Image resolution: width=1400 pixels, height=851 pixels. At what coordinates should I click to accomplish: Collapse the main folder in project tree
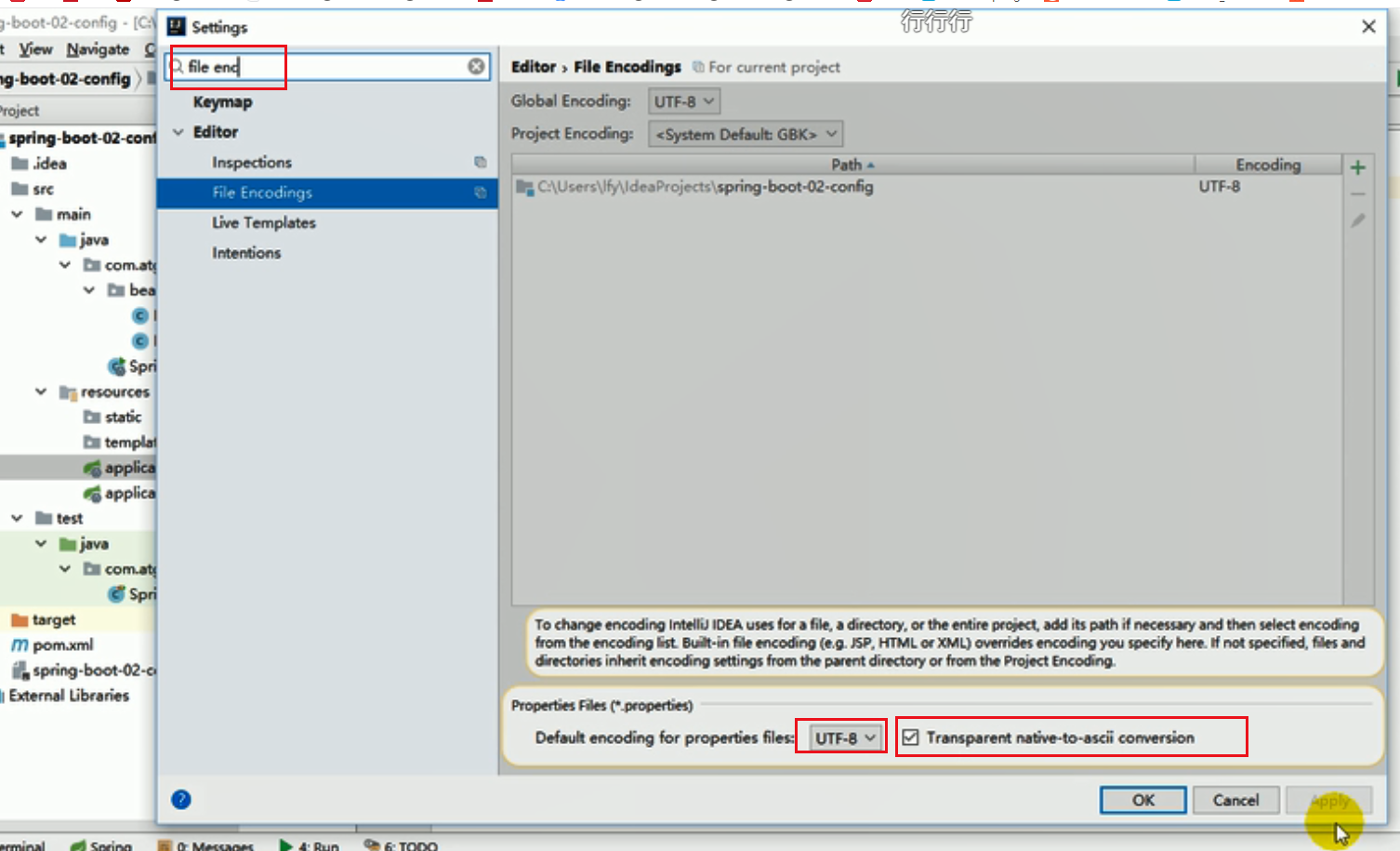[17, 214]
